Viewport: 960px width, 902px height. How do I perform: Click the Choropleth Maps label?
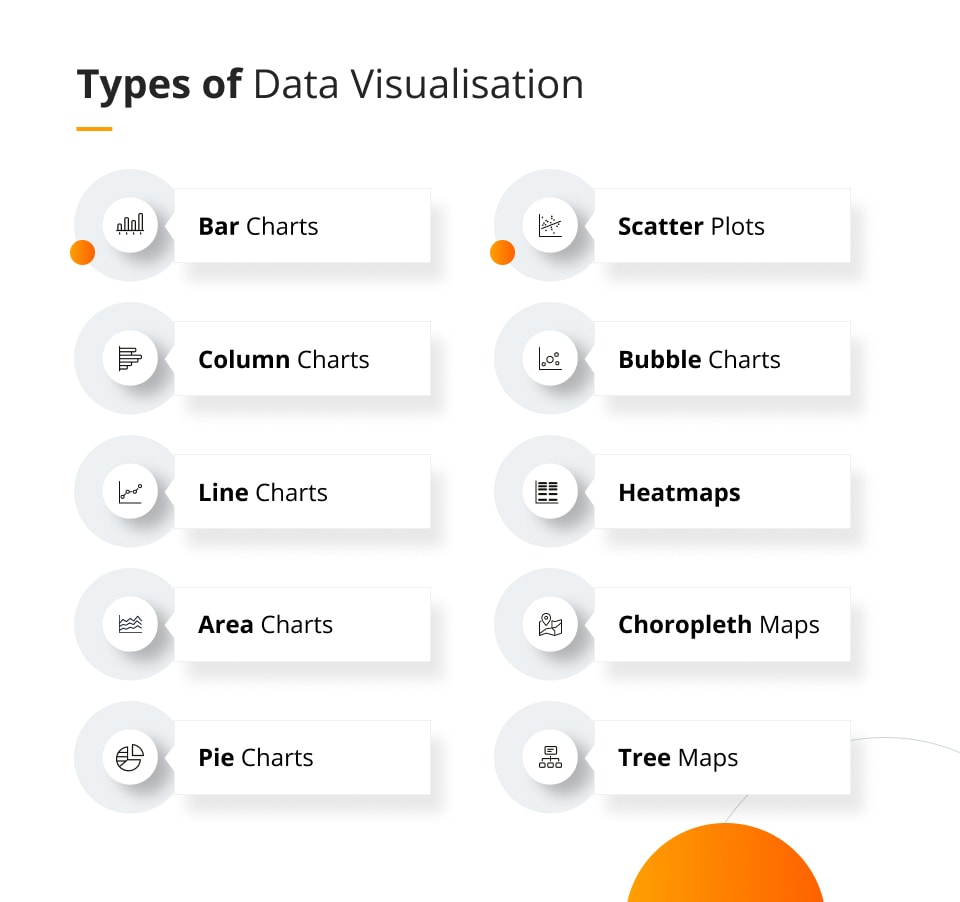click(x=719, y=625)
